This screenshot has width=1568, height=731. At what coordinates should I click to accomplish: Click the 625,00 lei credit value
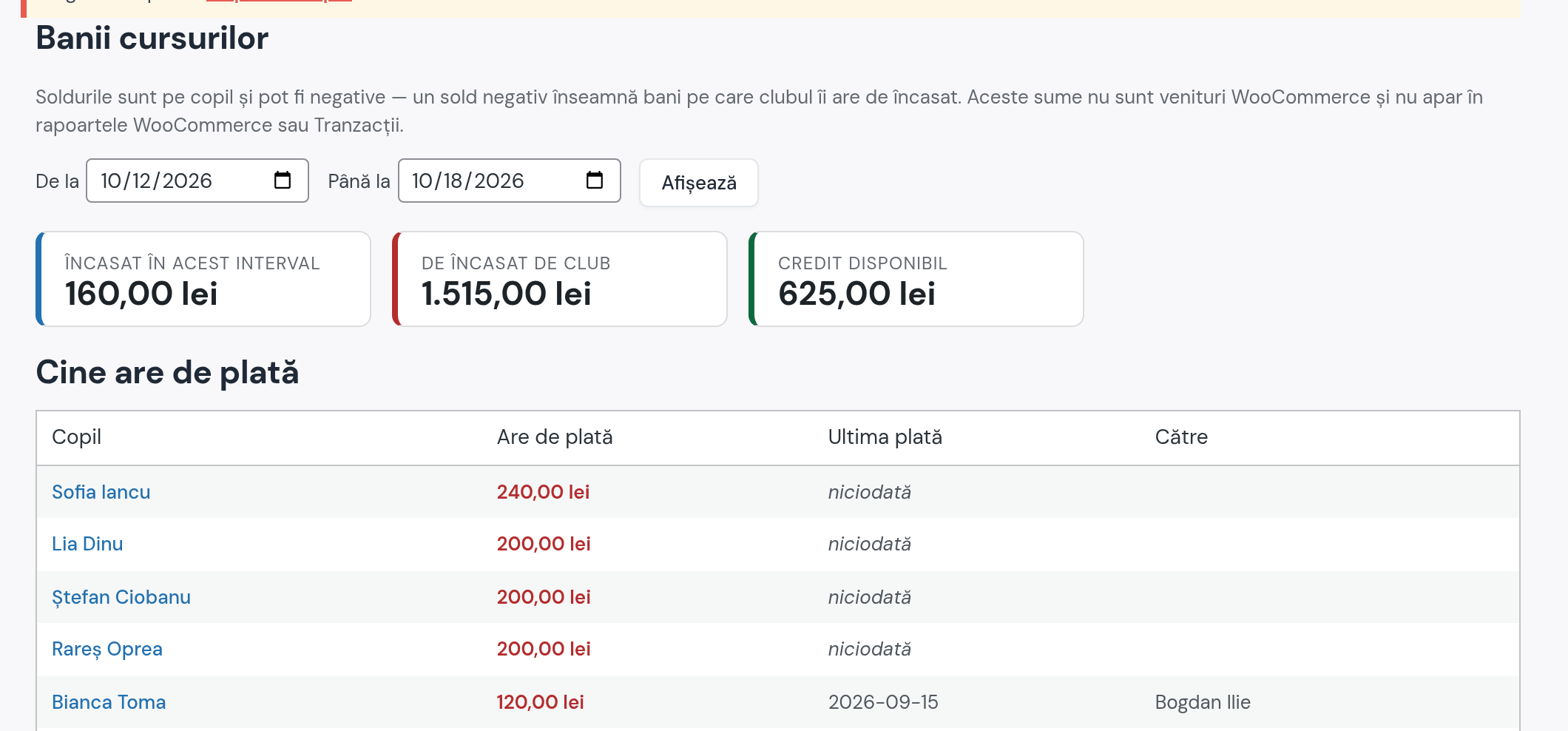(856, 294)
